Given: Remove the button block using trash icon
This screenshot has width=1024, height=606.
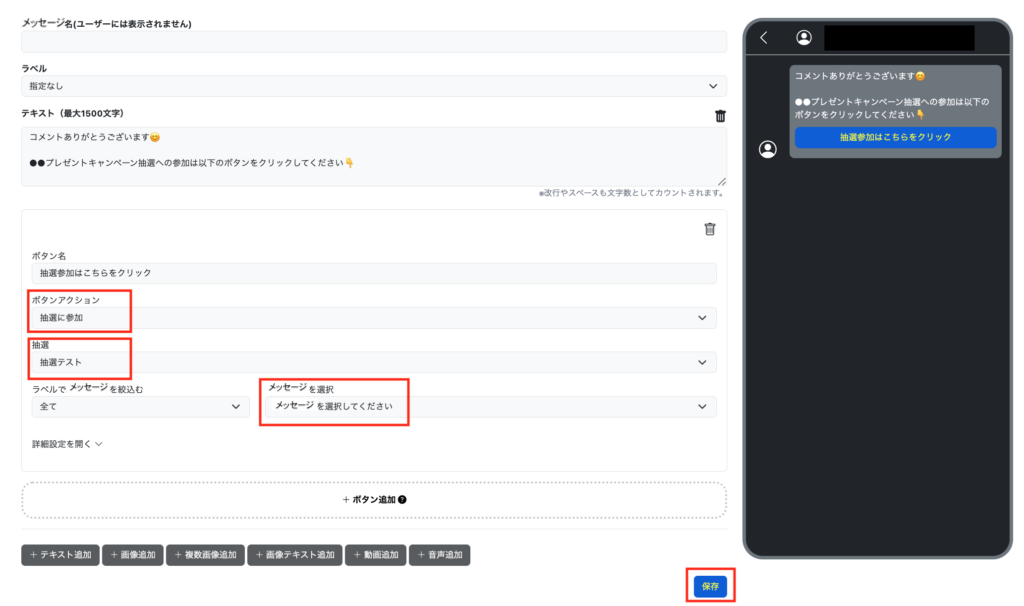Looking at the screenshot, I should point(710,229).
